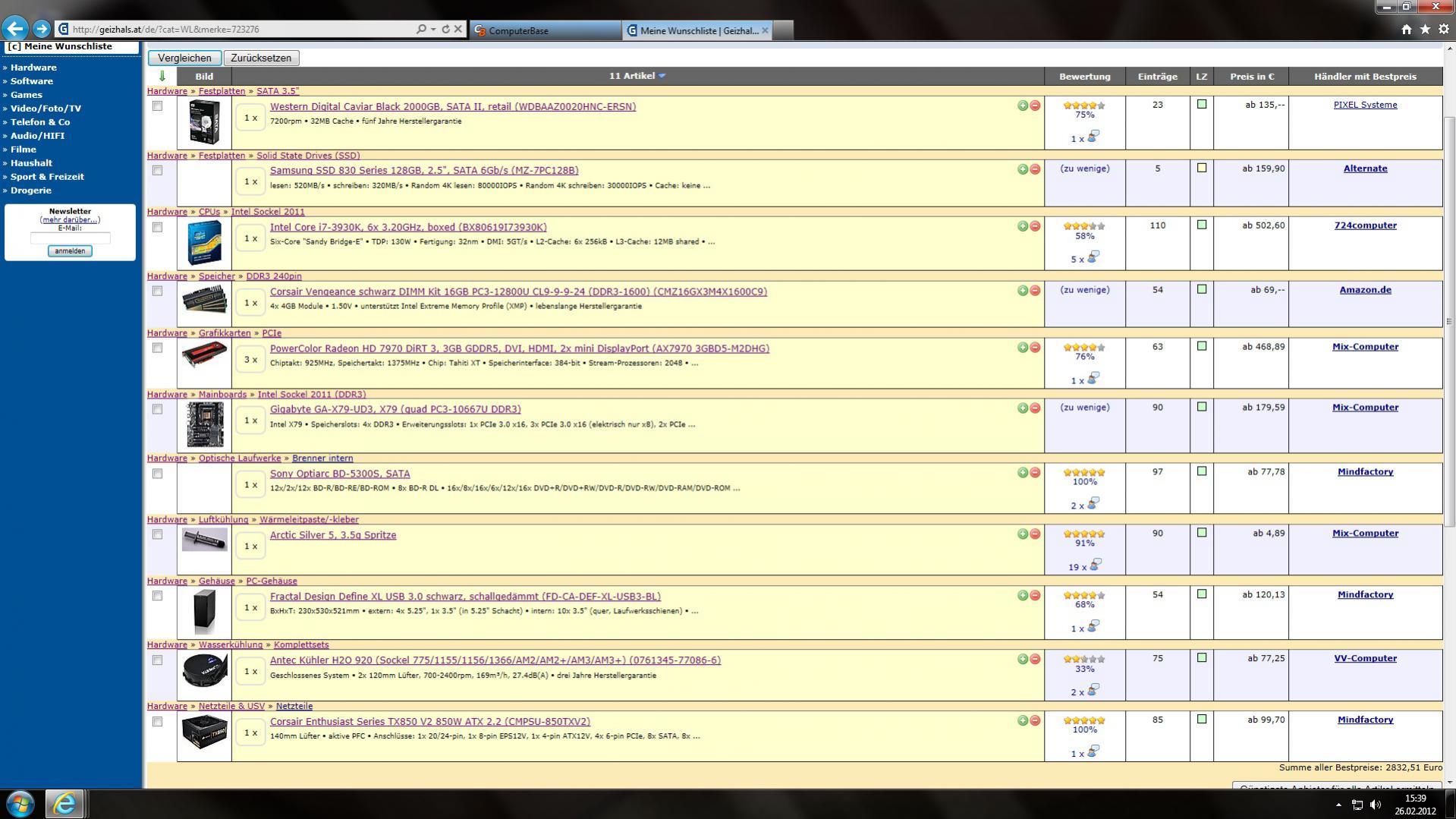Open Internet Explorer from the taskbar
1456x819 pixels.
pos(64,803)
